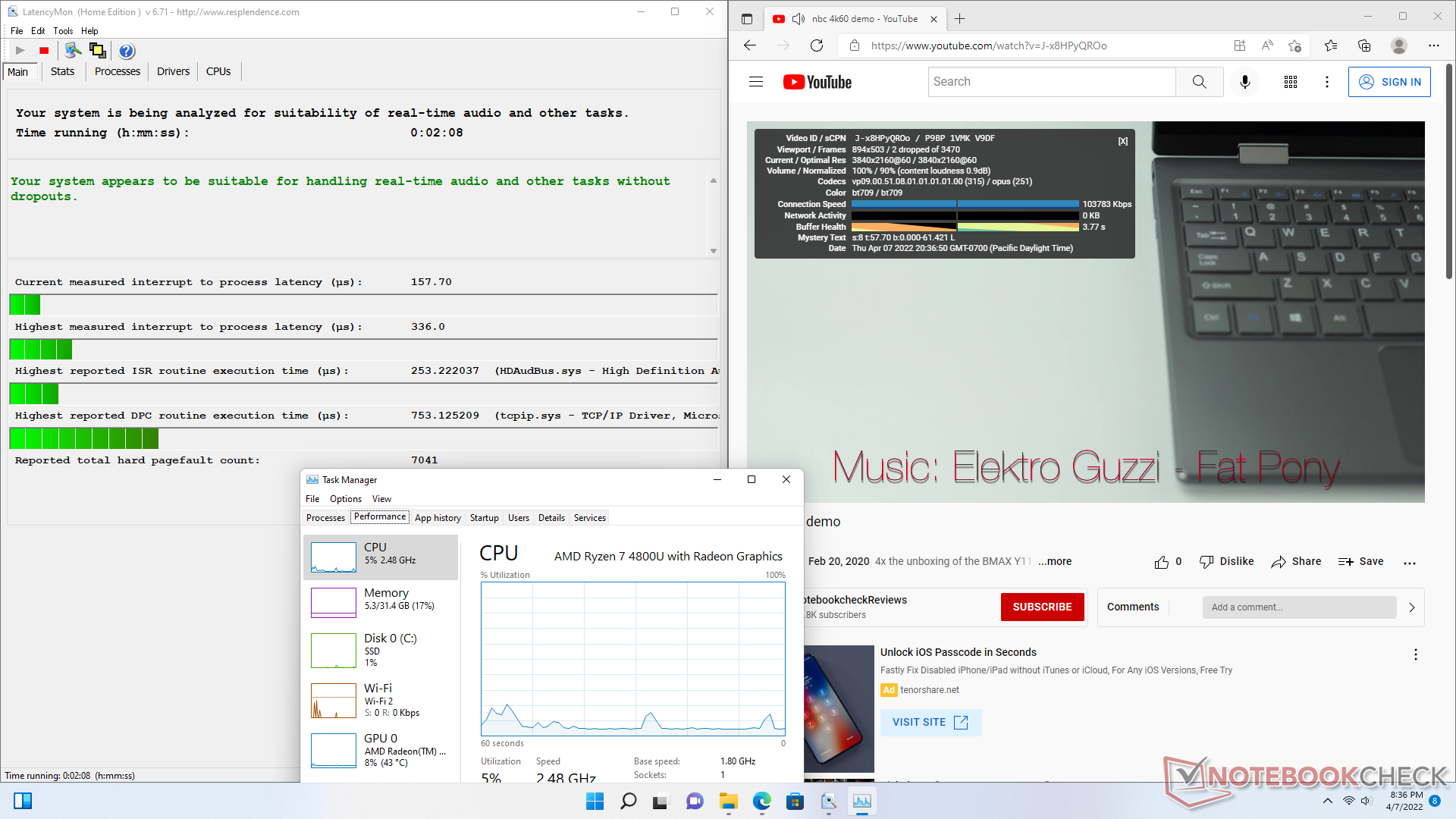Click the YouTube Search input field

(x=1052, y=82)
